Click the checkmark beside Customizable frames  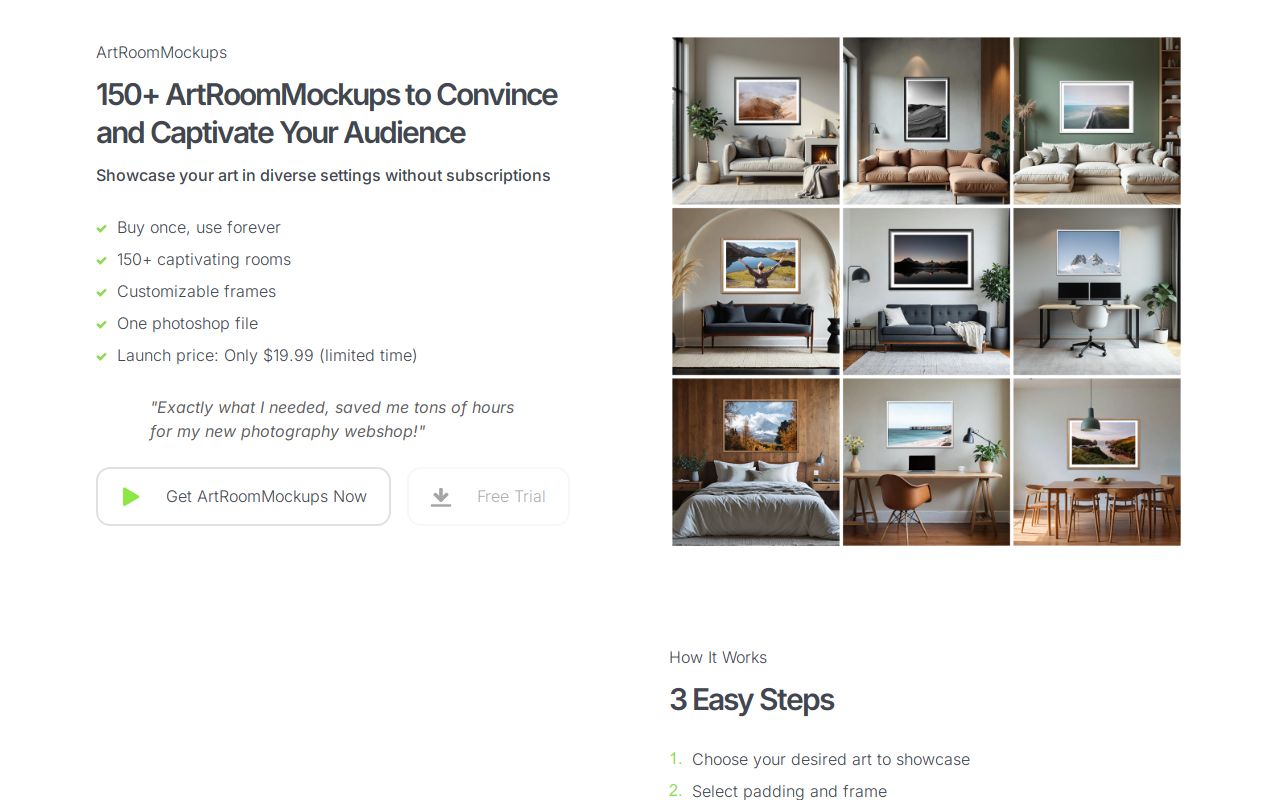coord(101,292)
